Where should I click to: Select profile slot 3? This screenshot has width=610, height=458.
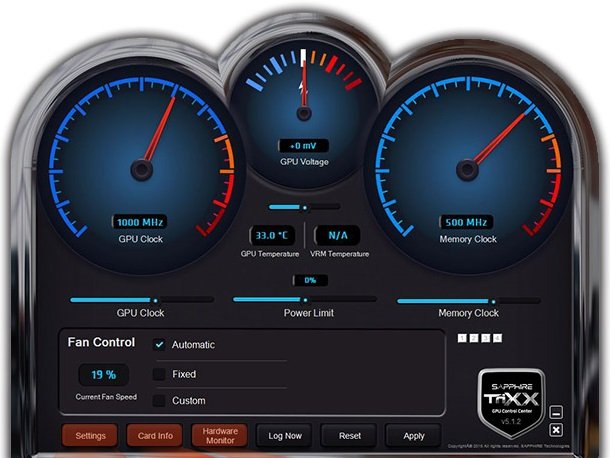tap(486, 338)
